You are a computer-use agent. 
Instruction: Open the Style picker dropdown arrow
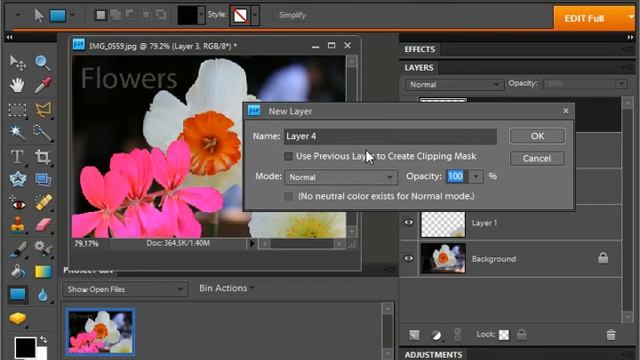(x=255, y=16)
